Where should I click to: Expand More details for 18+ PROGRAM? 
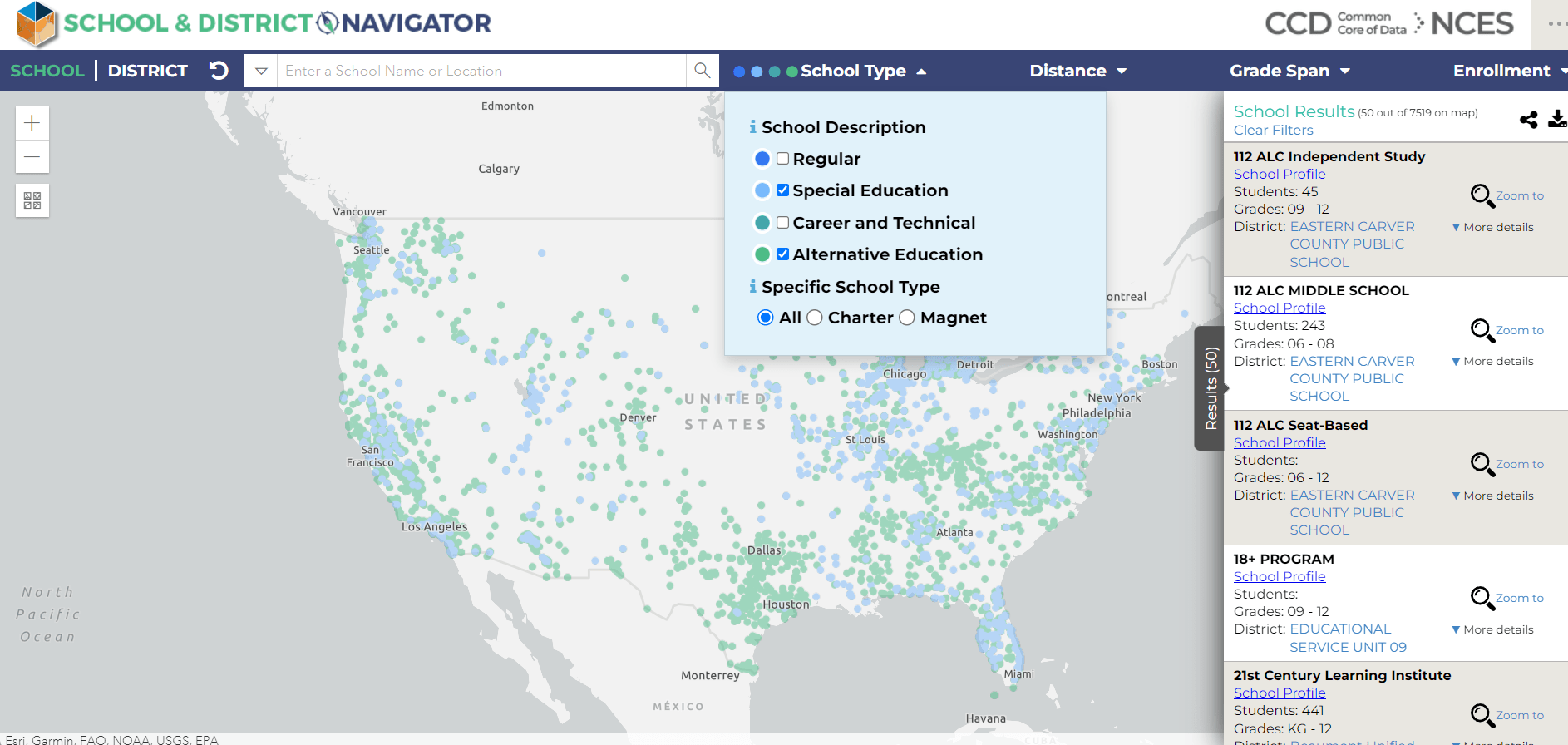coord(1492,629)
